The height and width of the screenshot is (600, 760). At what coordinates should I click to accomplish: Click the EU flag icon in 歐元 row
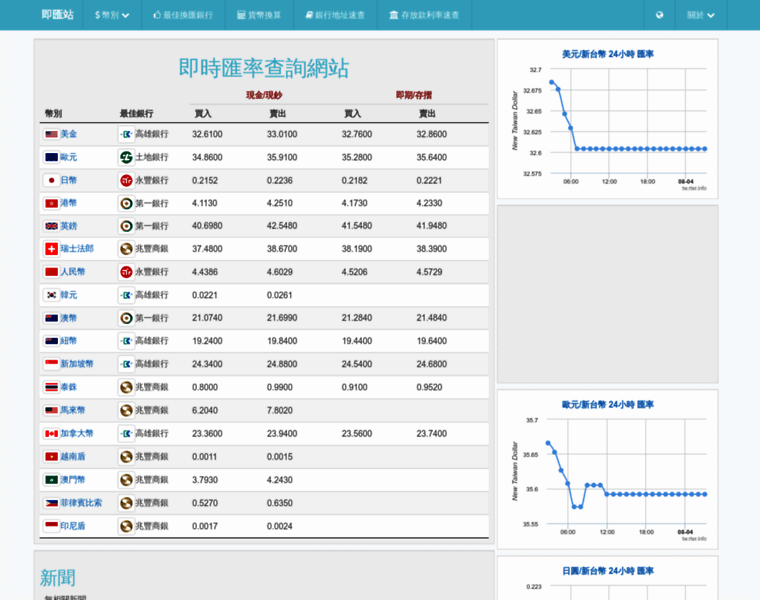point(51,157)
